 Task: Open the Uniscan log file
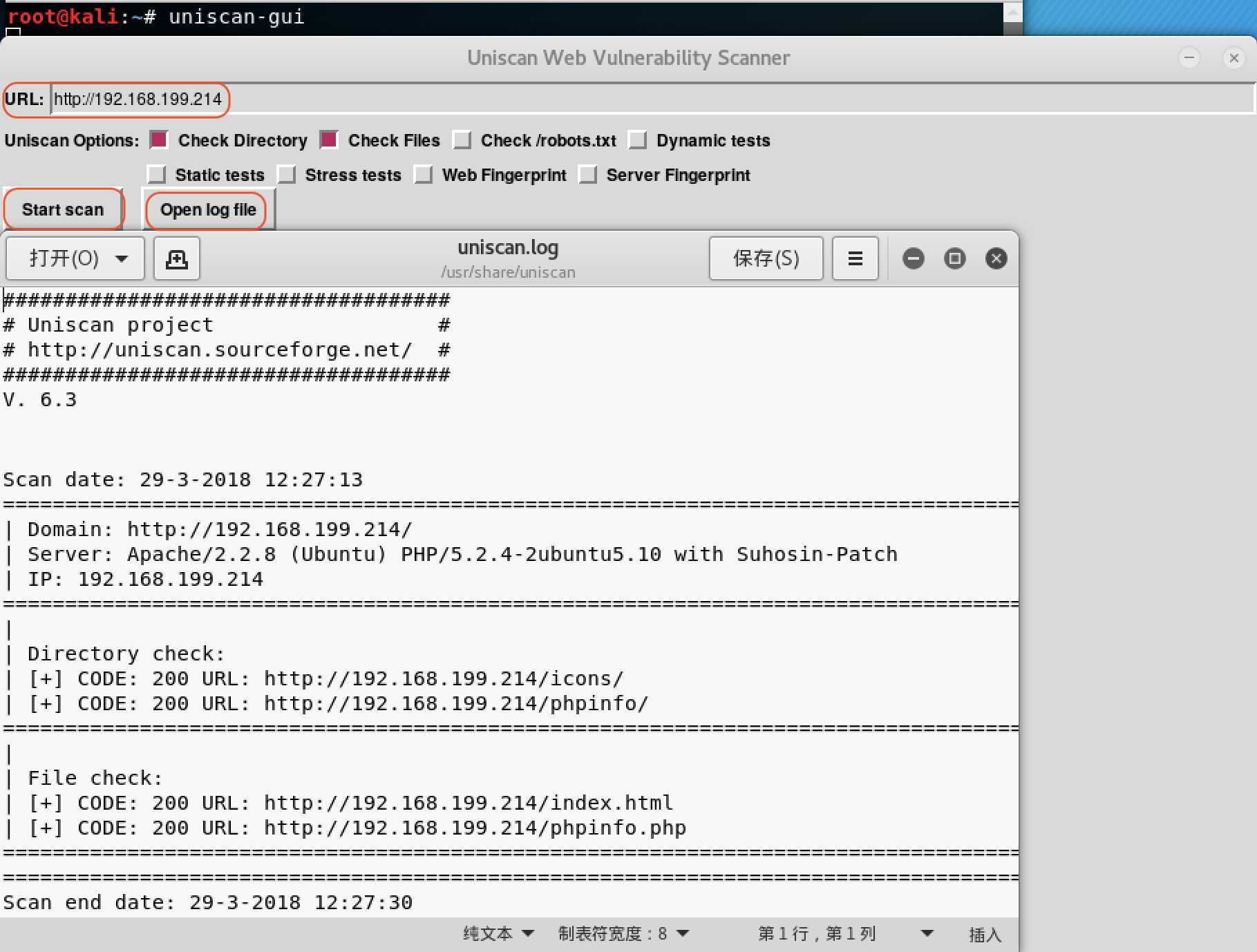208,209
